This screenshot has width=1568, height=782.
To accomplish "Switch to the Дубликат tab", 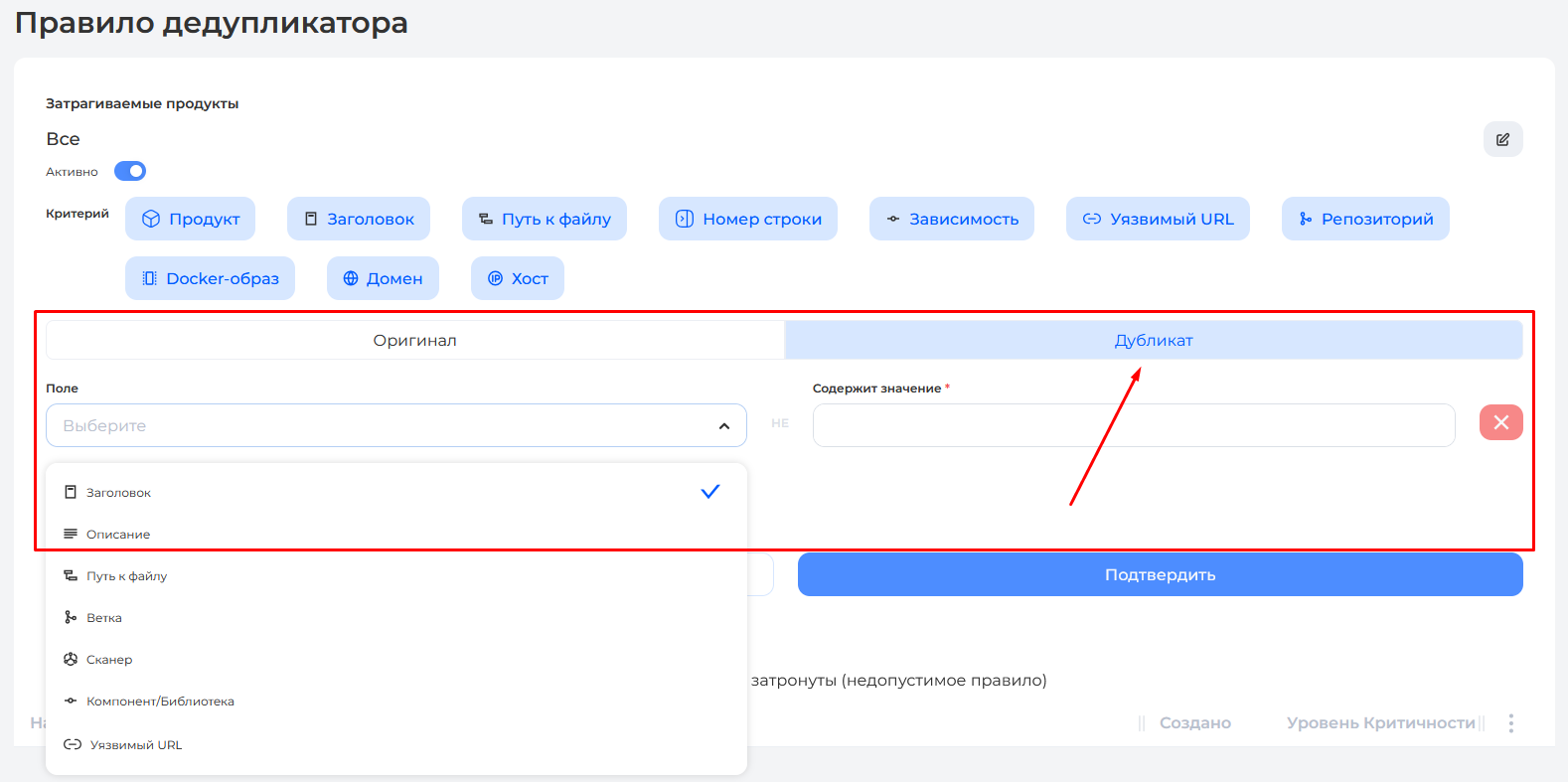I will (1153, 340).
